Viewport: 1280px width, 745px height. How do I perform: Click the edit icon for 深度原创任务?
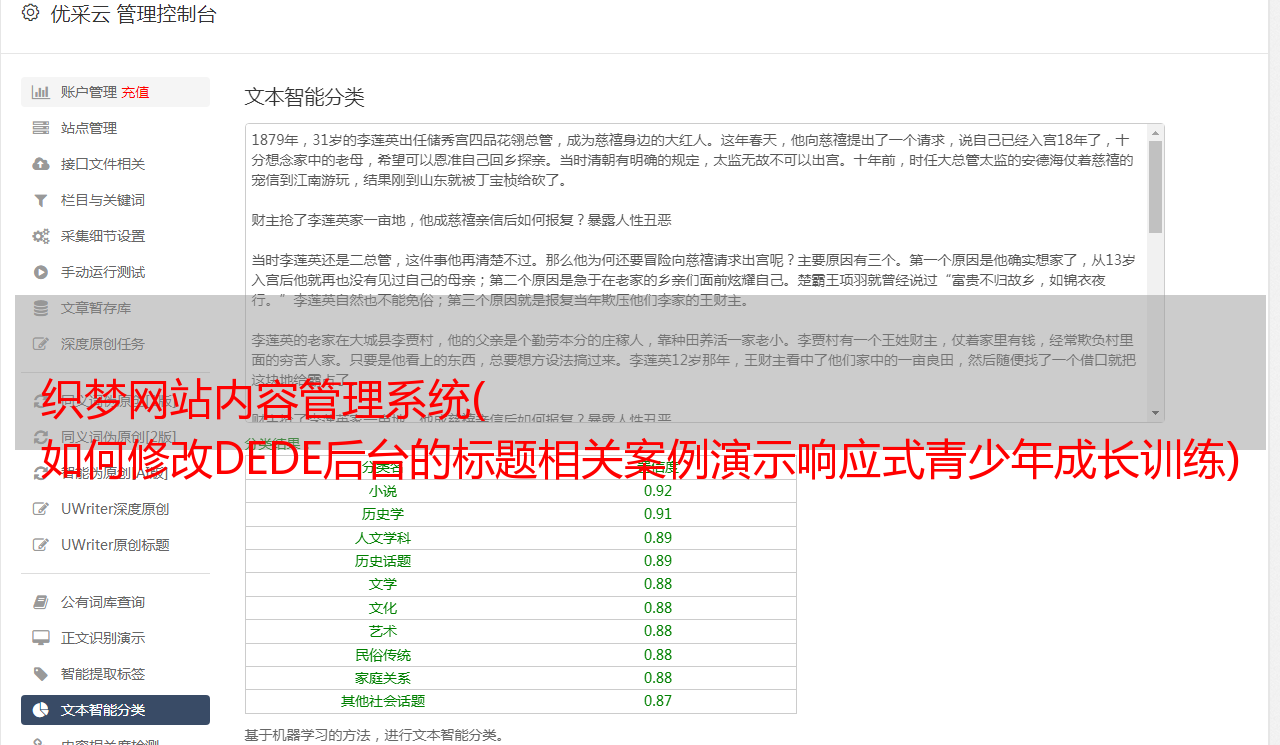tap(41, 344)
